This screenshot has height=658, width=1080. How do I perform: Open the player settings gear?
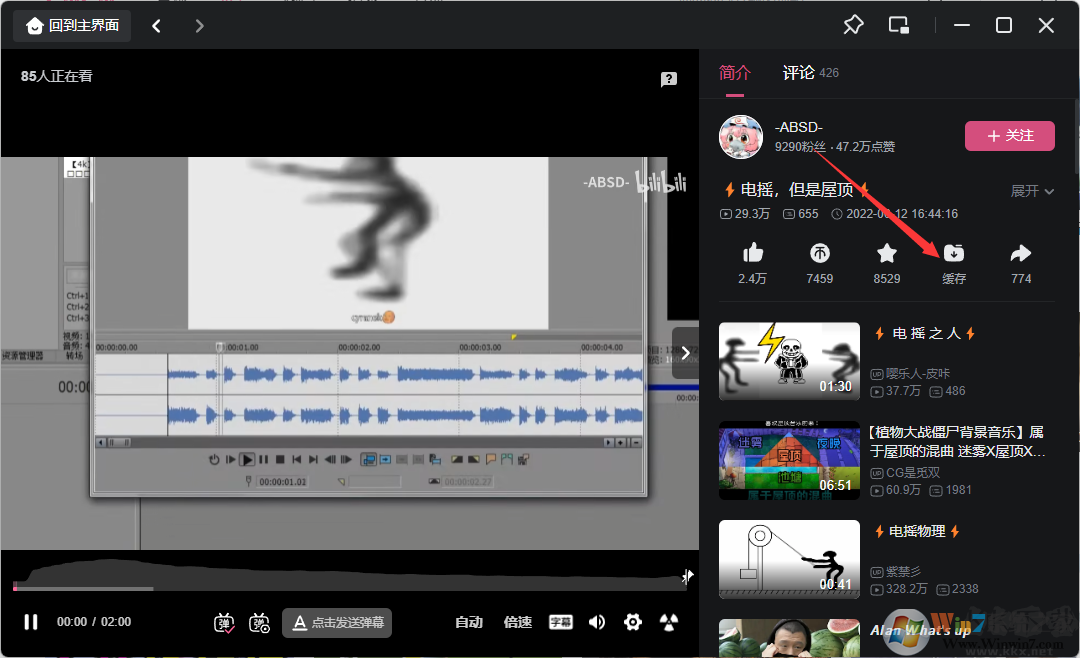[632, 622]
